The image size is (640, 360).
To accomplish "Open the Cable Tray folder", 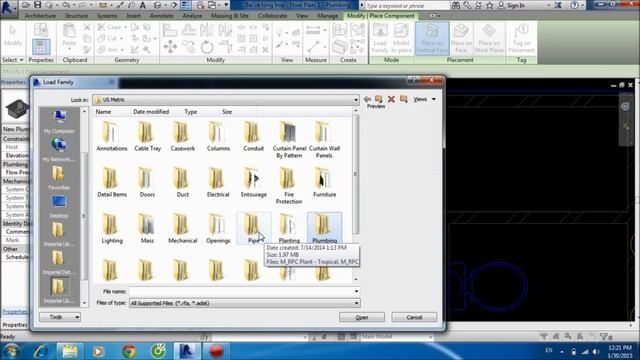I will click(x=147, y=137).
